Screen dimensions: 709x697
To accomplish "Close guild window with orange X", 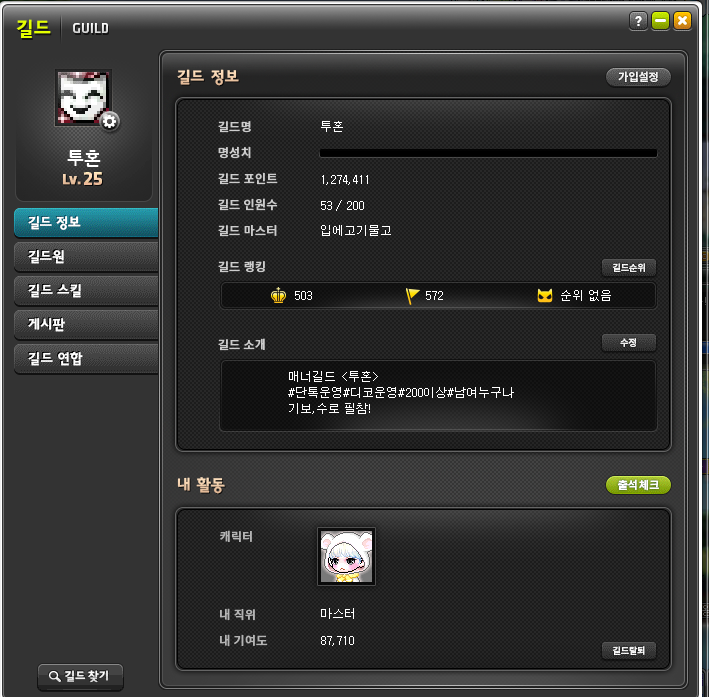I will (x=682, y=21).
